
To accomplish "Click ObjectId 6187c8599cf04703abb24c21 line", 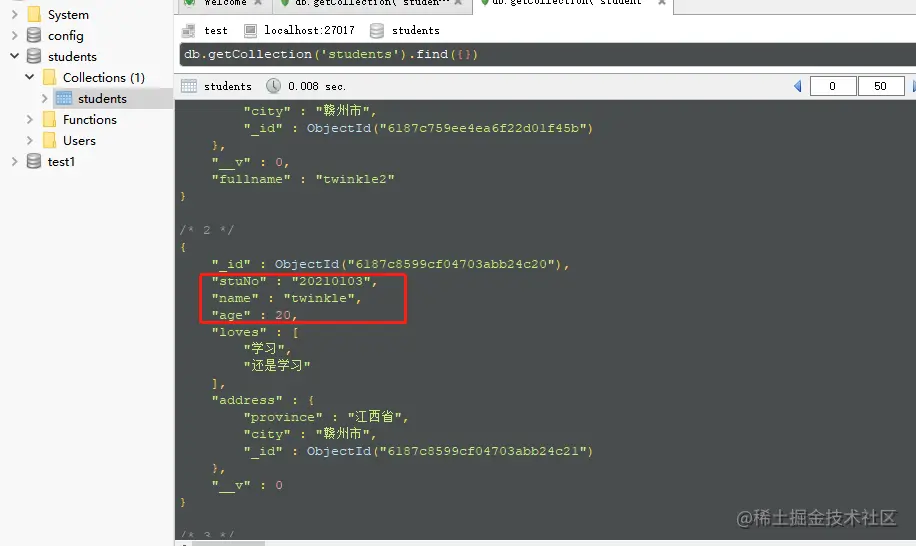I will (418, 451).
